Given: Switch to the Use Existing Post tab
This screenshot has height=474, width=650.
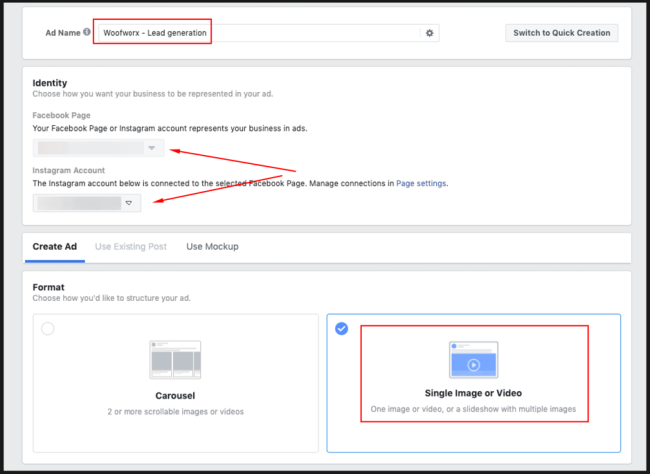Looking at the screenshot, I should (x=131, y=246).
